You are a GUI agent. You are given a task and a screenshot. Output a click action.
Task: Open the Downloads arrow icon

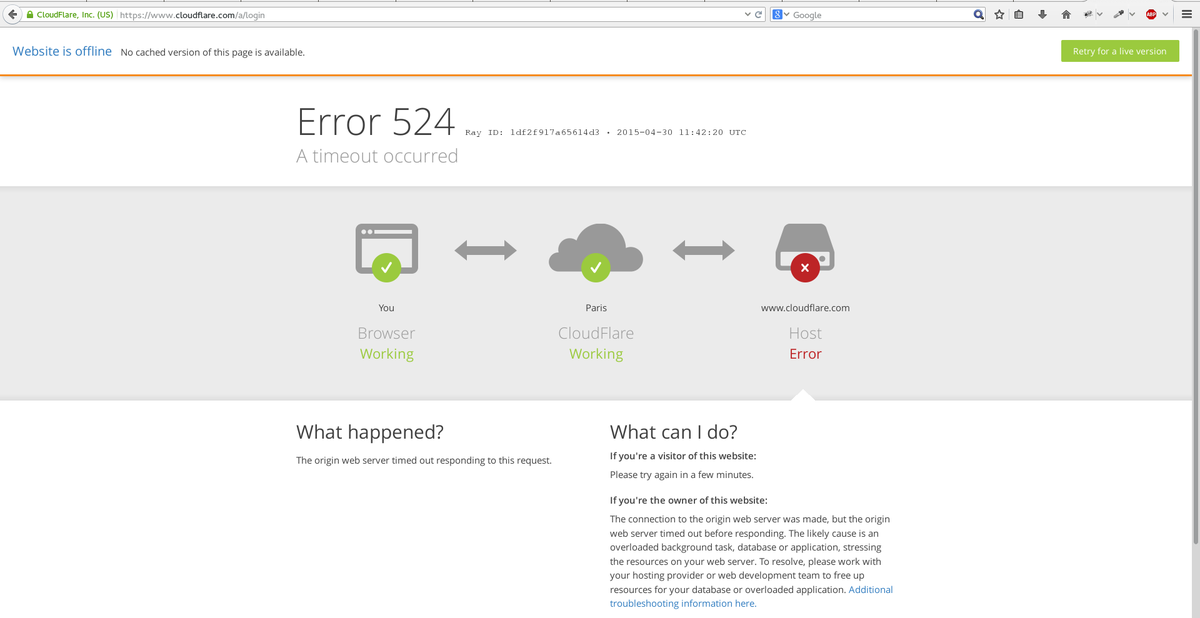[x=1042, y=15]
